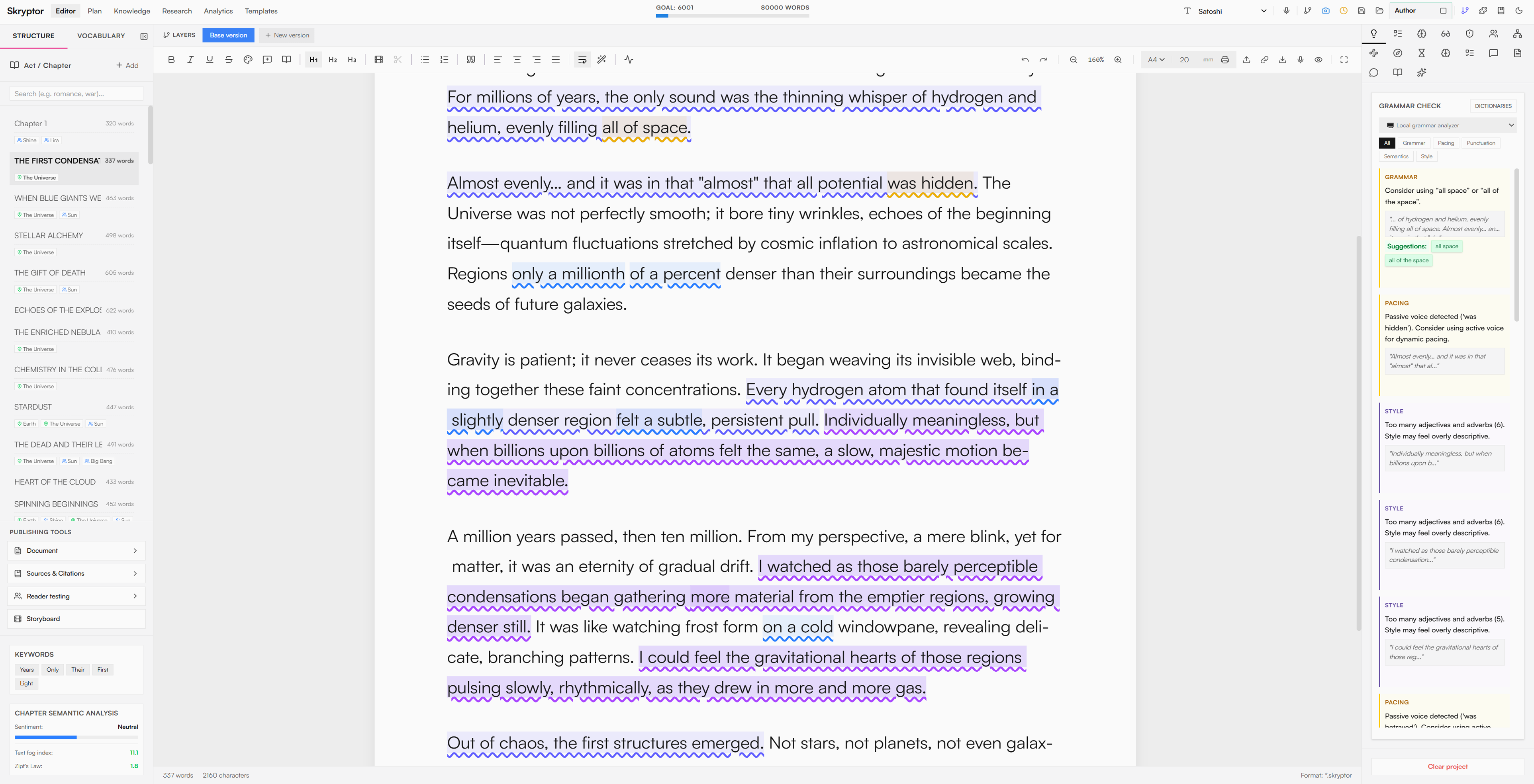The width and height of the screenshot is (1534, 784).
Task: Expand Reader testing
Action: [x=76, y=596]
